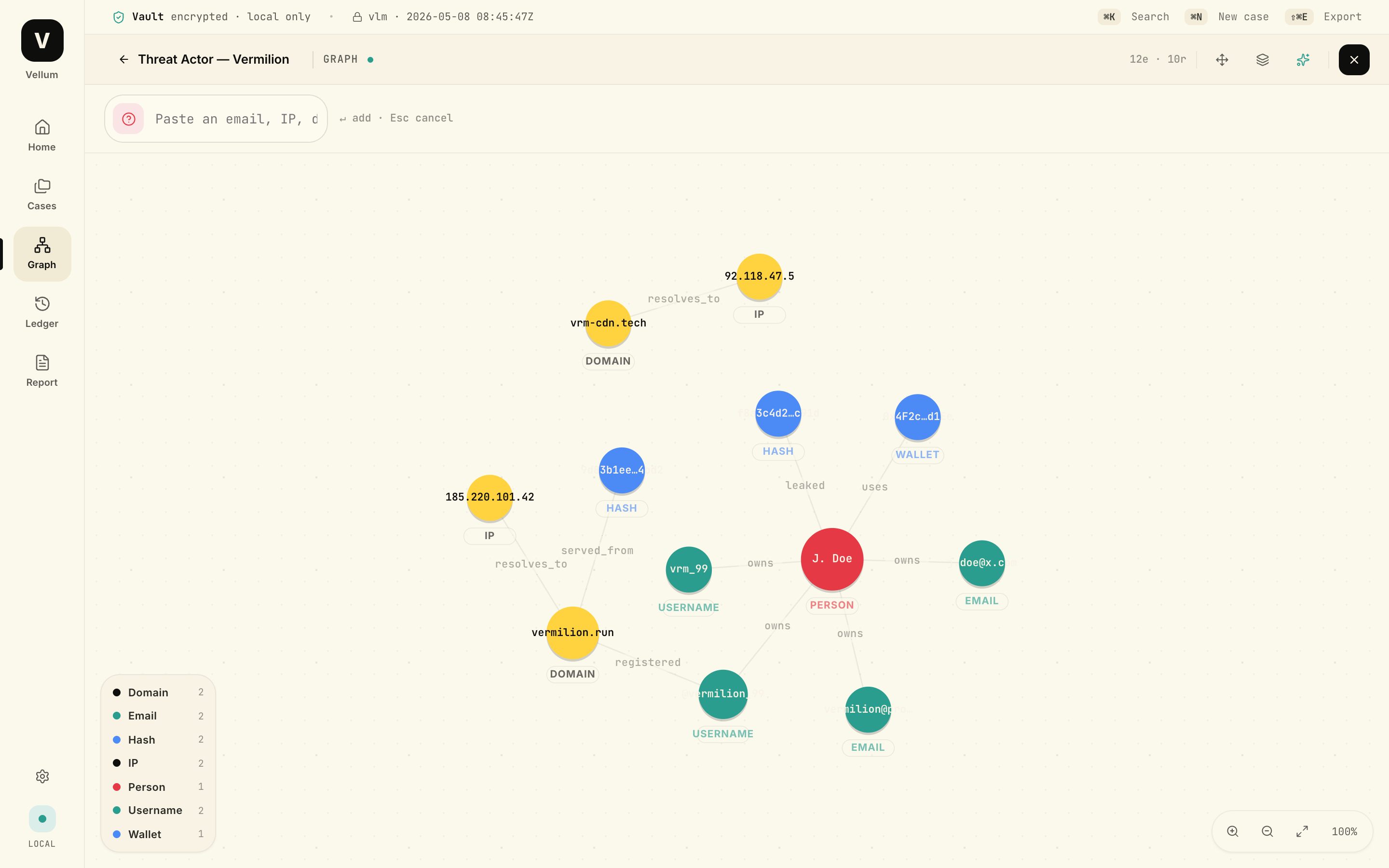
Task: Click the 12e · 10r count text
Action: [x=1157, y=59]
